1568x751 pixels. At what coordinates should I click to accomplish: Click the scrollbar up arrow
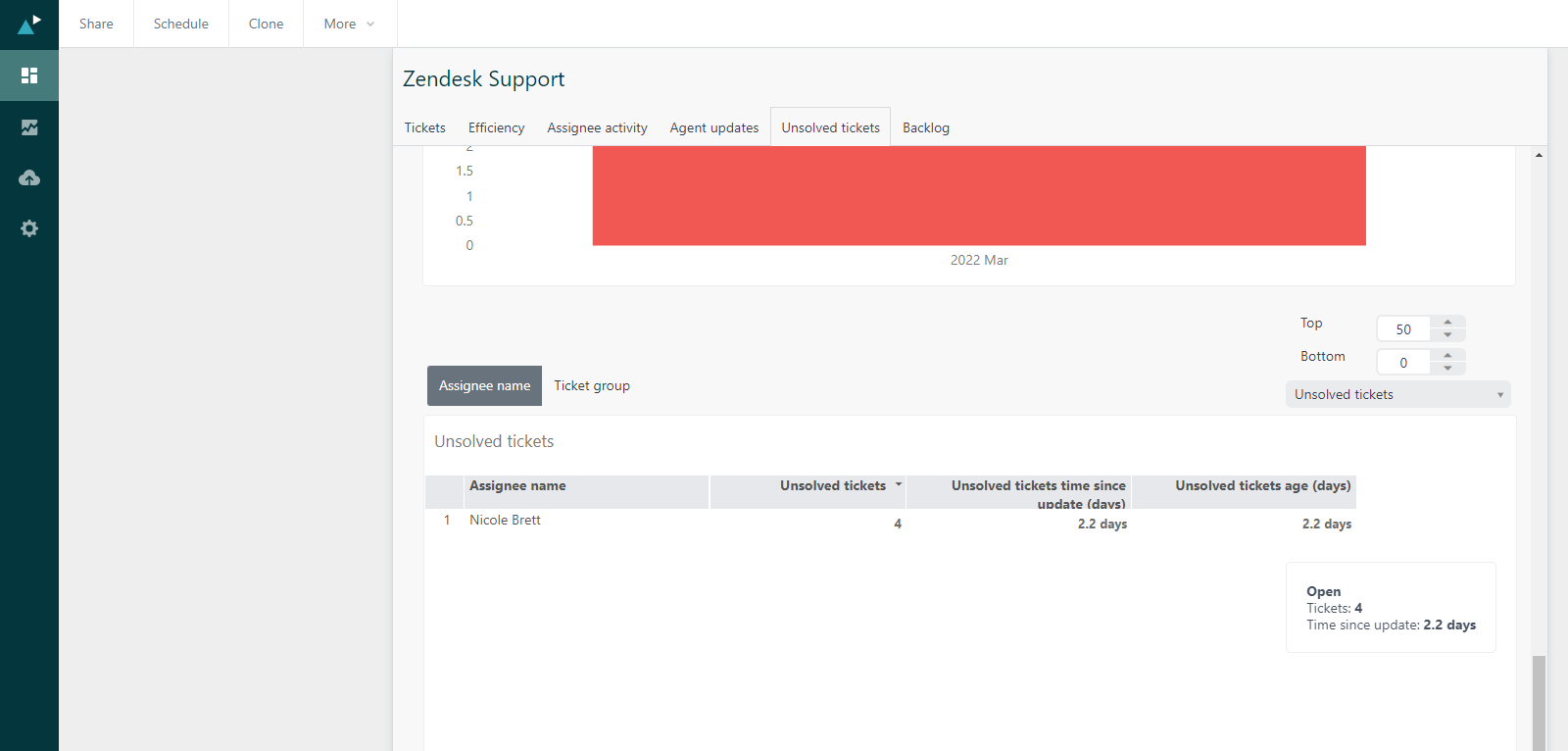tap(1540, 155)
